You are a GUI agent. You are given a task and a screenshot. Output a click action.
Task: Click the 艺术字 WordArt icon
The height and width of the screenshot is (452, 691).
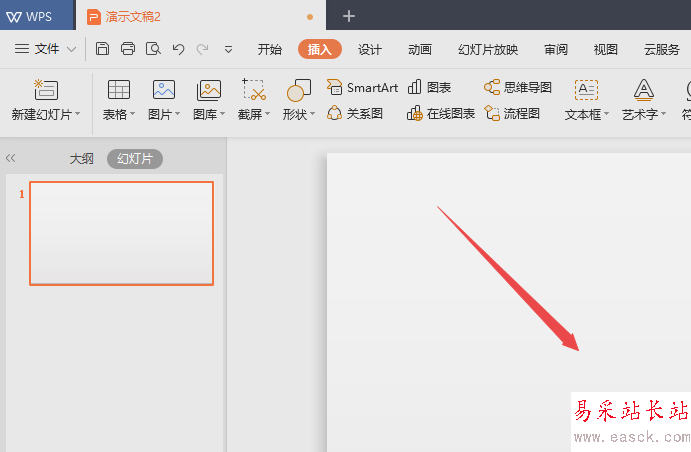[x=644, y=89]
